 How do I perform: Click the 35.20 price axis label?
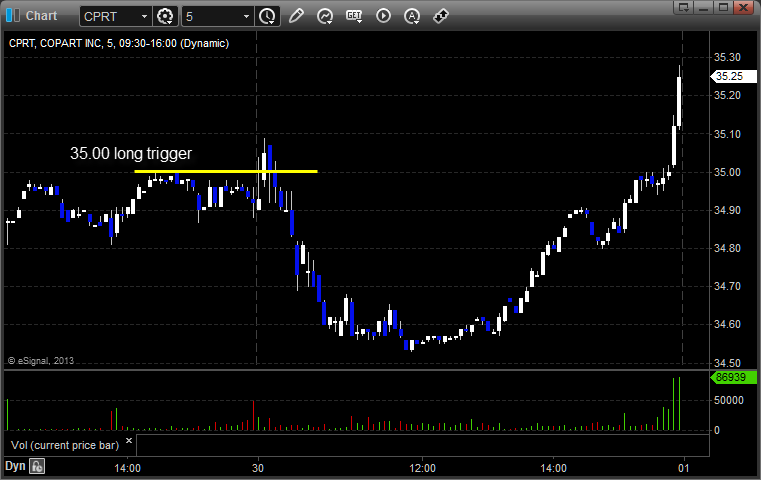pos(727,95)
